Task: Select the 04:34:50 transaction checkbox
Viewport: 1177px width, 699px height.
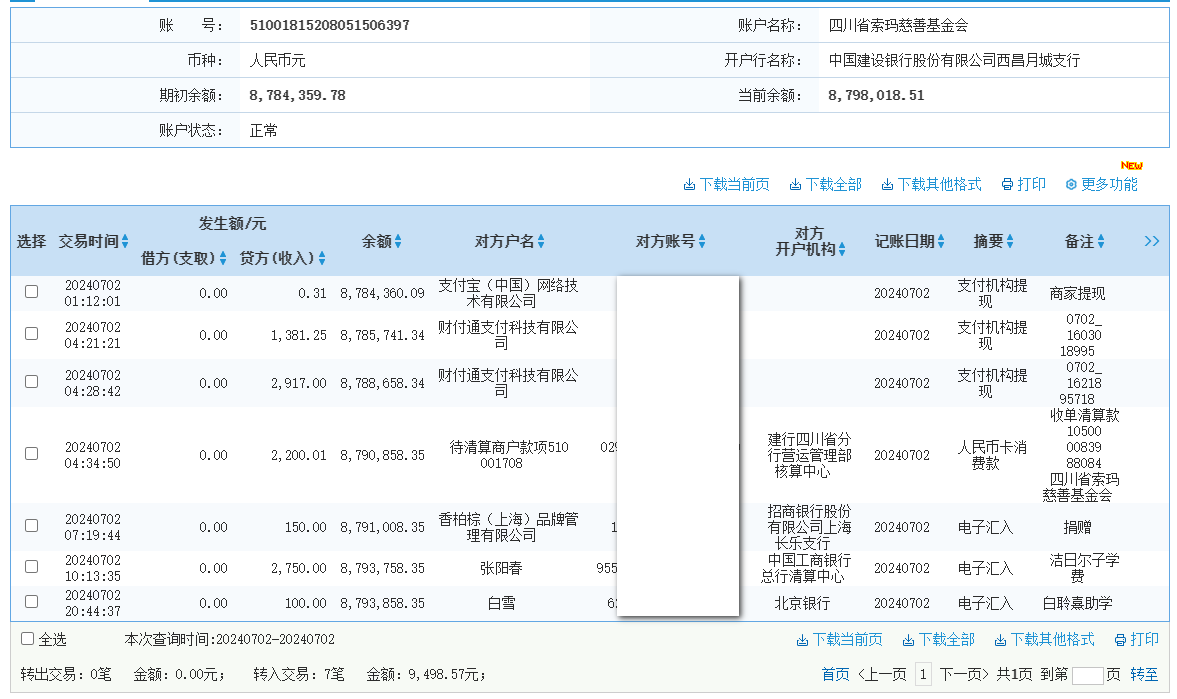Action: pyautogui.click(x=32, y=453)
